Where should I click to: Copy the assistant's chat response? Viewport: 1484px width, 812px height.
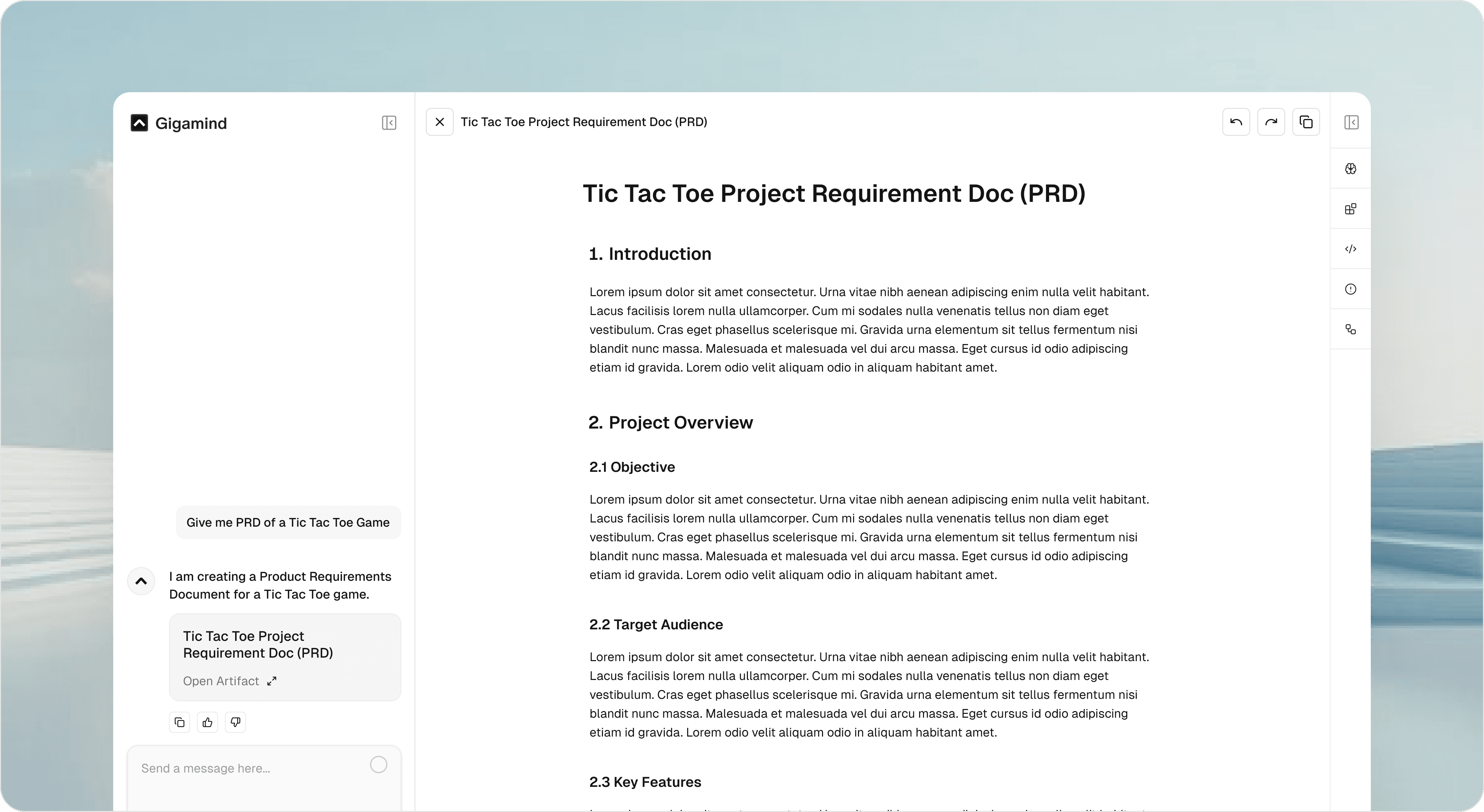point(180,722)
